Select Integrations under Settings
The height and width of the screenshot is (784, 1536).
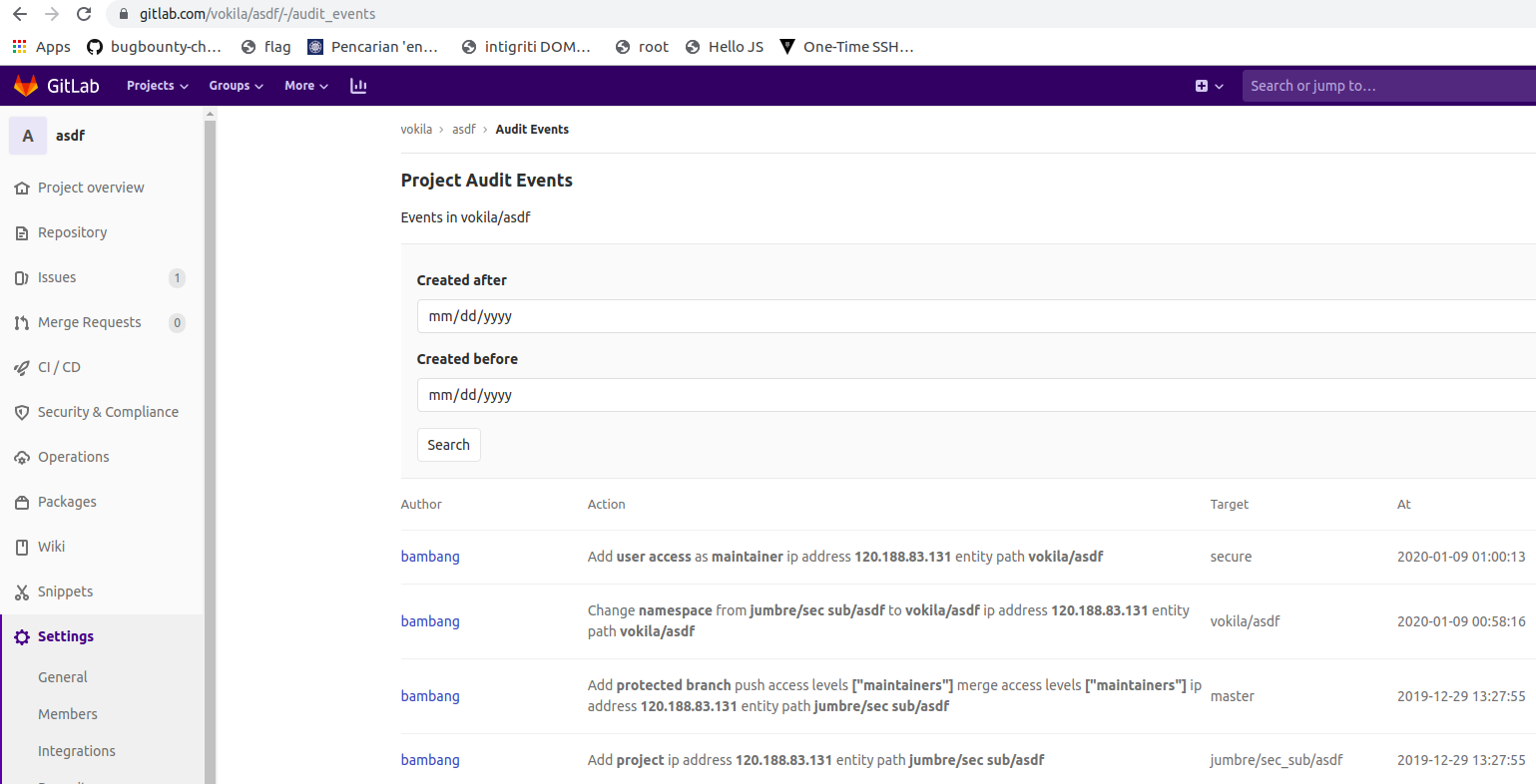click(x=77, y=751)
